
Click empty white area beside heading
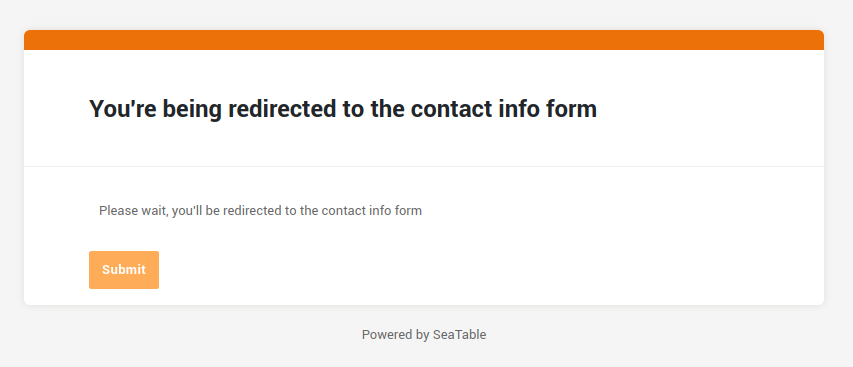tap(707, 109)
